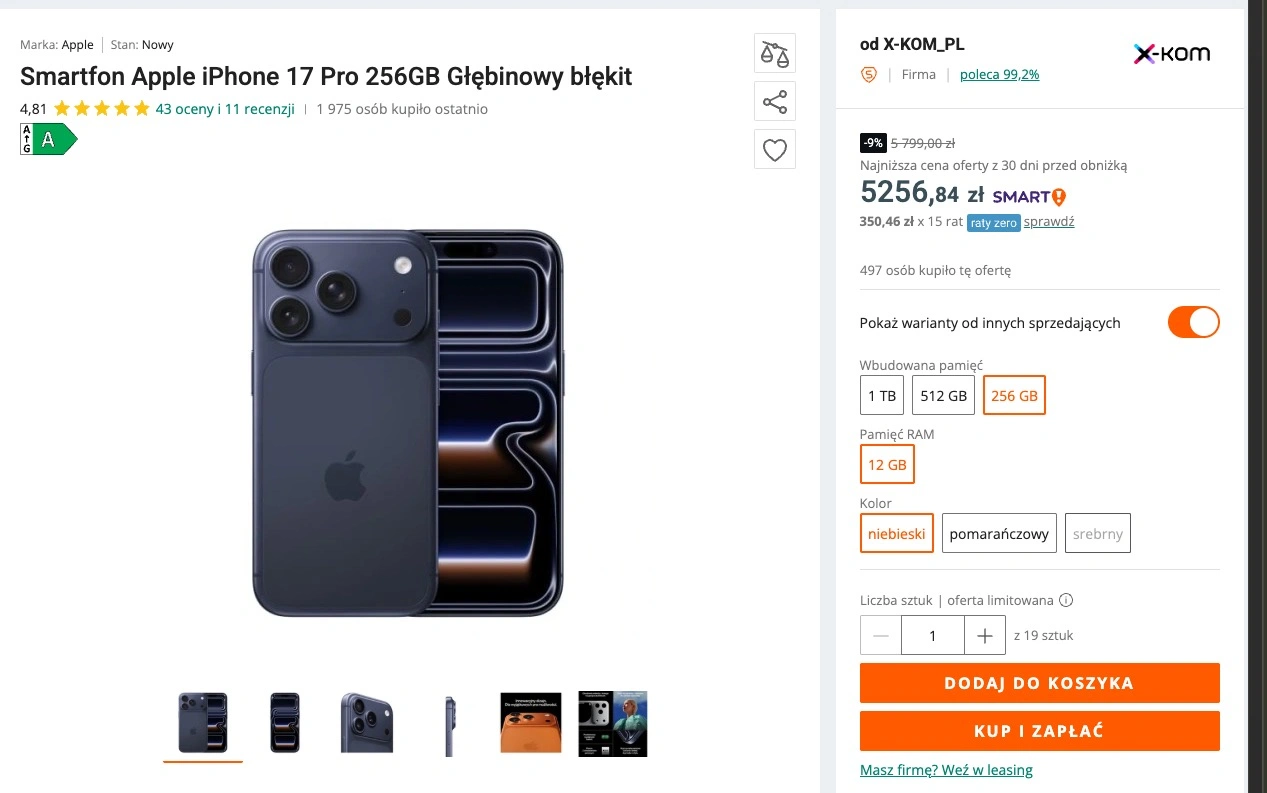Click the Super Seller badge icon
Screen dimensions: 1267x793
point(869,75)
